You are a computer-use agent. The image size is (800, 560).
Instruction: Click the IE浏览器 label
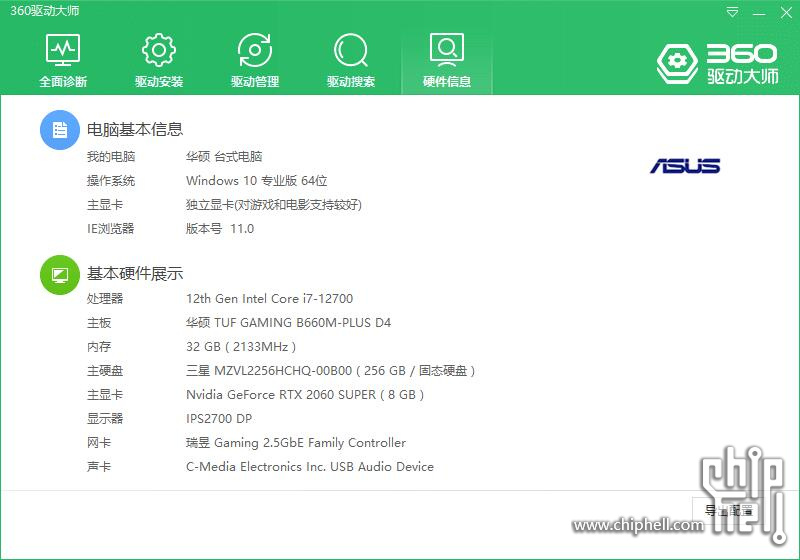point(111,228)
